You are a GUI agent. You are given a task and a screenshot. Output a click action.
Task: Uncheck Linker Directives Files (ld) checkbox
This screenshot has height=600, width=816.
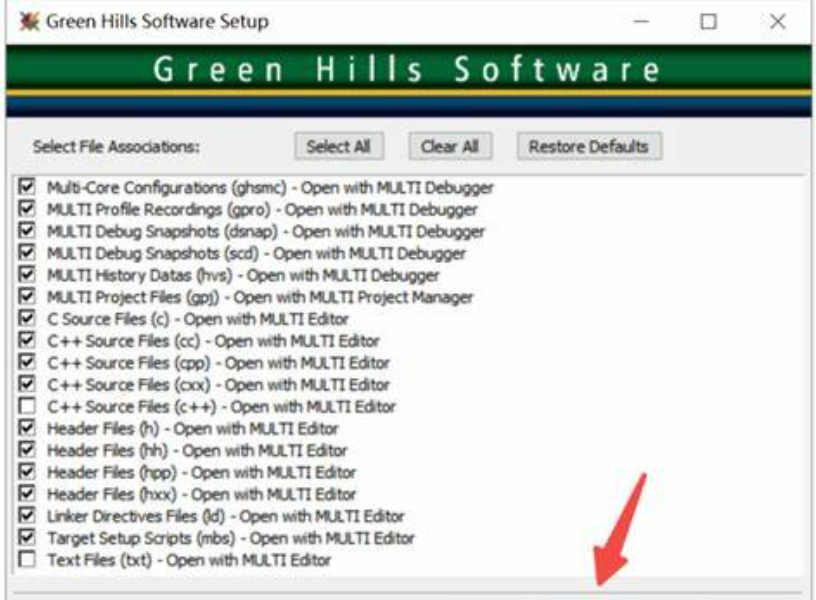pos(27,515)
